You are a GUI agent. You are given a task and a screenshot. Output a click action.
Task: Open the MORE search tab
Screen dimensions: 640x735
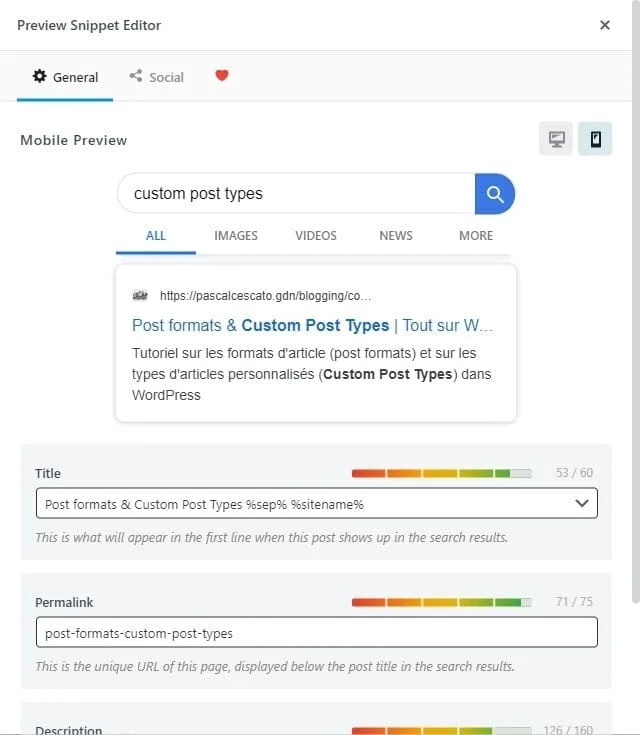pyautogui.click(x=476, y=236)
